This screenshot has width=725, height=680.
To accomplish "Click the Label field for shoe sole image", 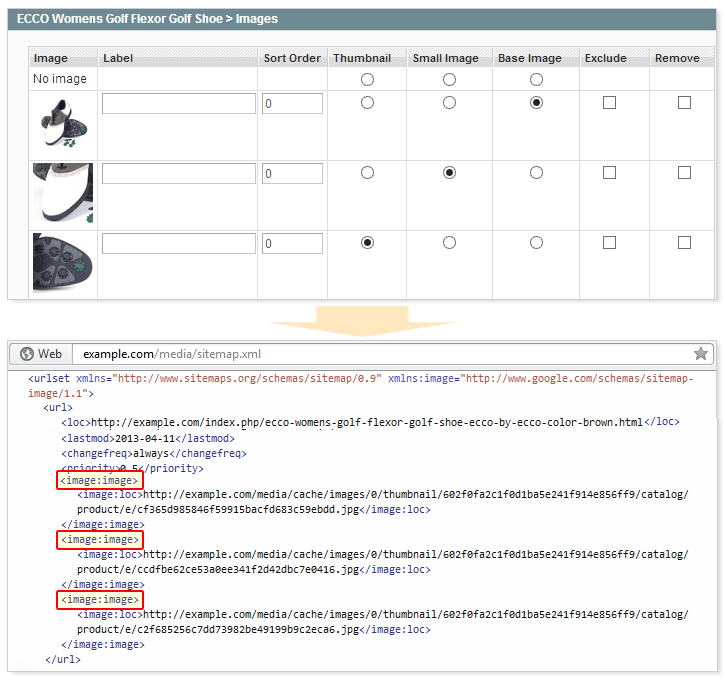I will [179, 243].
